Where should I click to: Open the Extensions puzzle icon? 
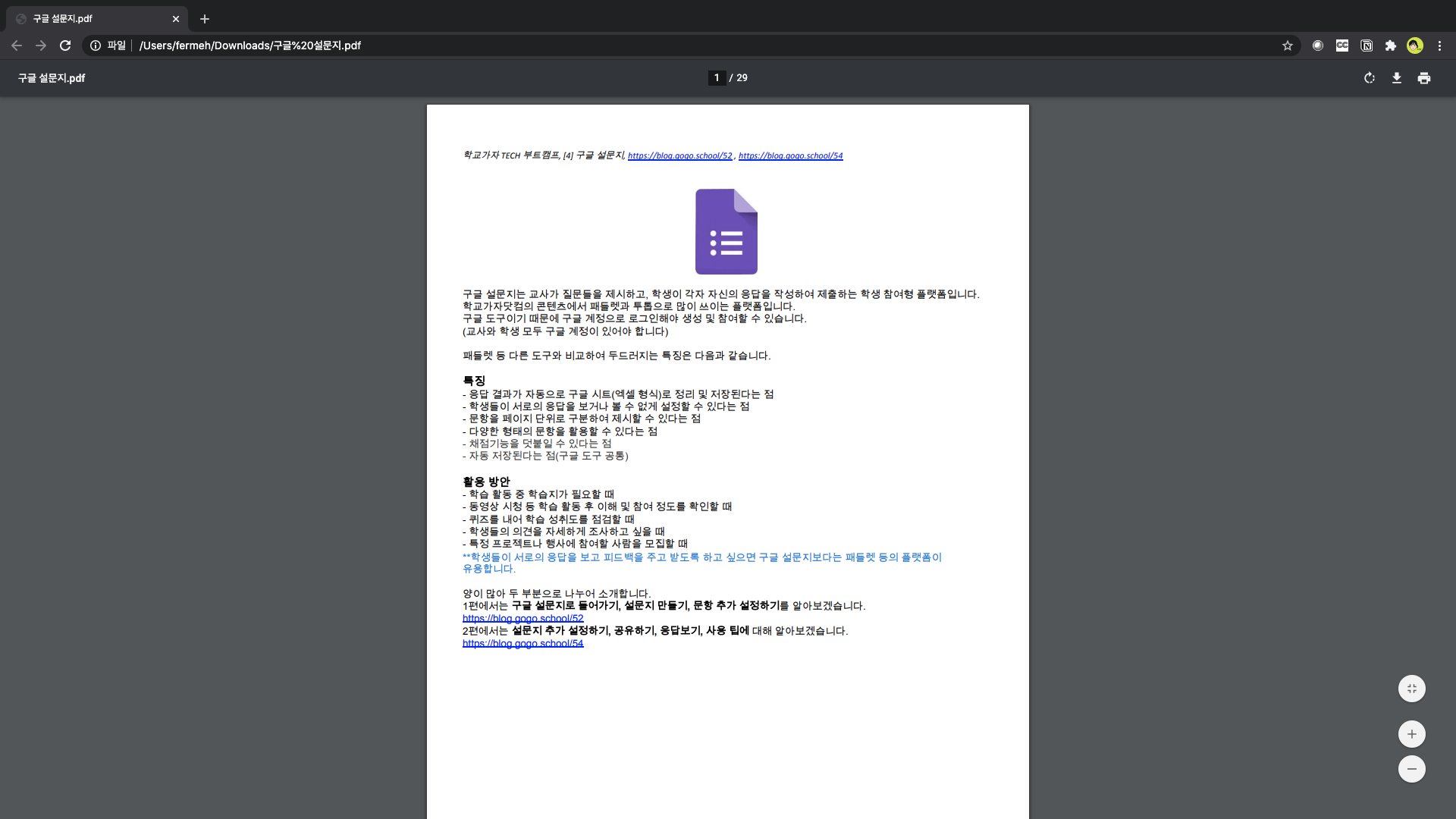tap(1390, 45)
